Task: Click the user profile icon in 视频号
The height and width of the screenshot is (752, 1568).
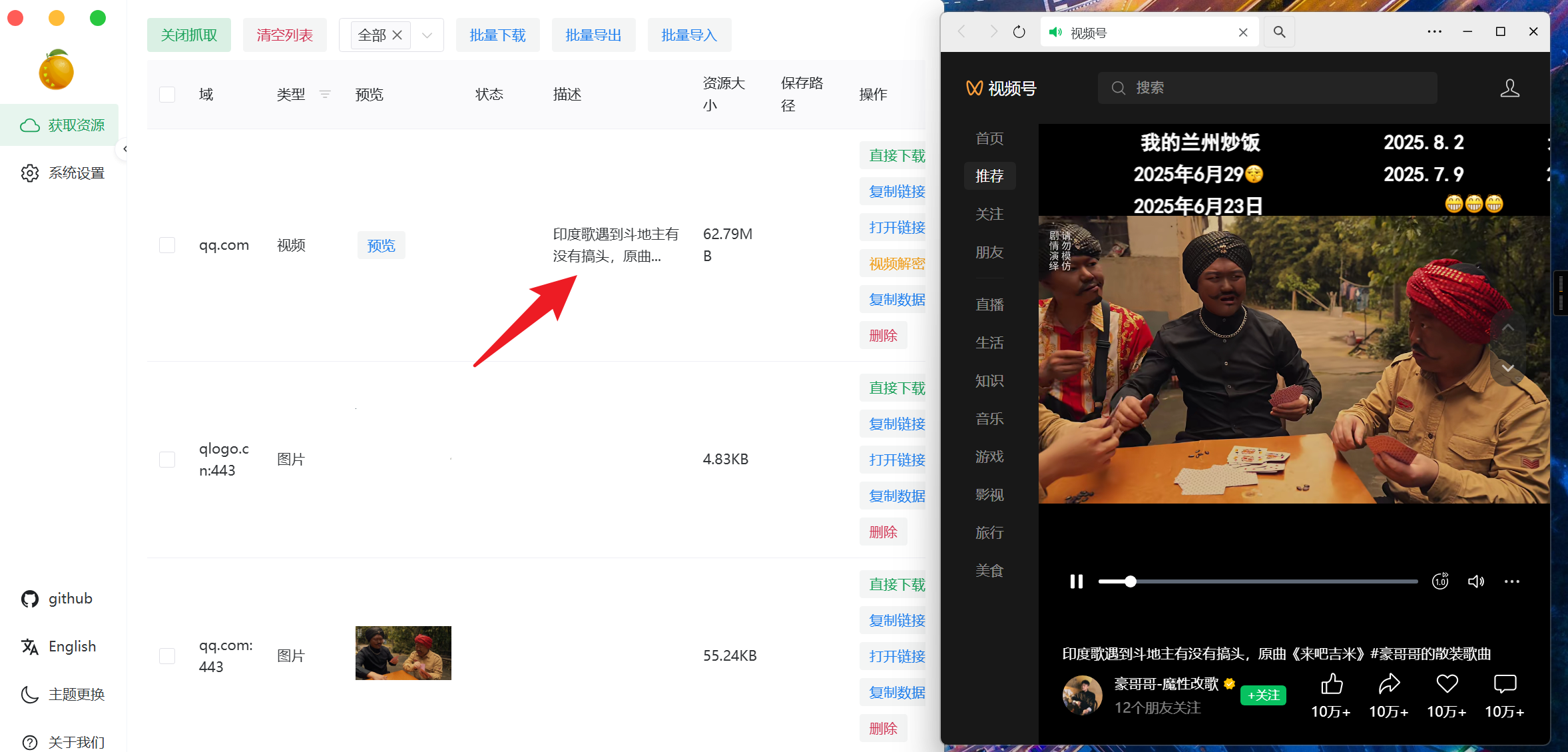Action: [1510, 87]
